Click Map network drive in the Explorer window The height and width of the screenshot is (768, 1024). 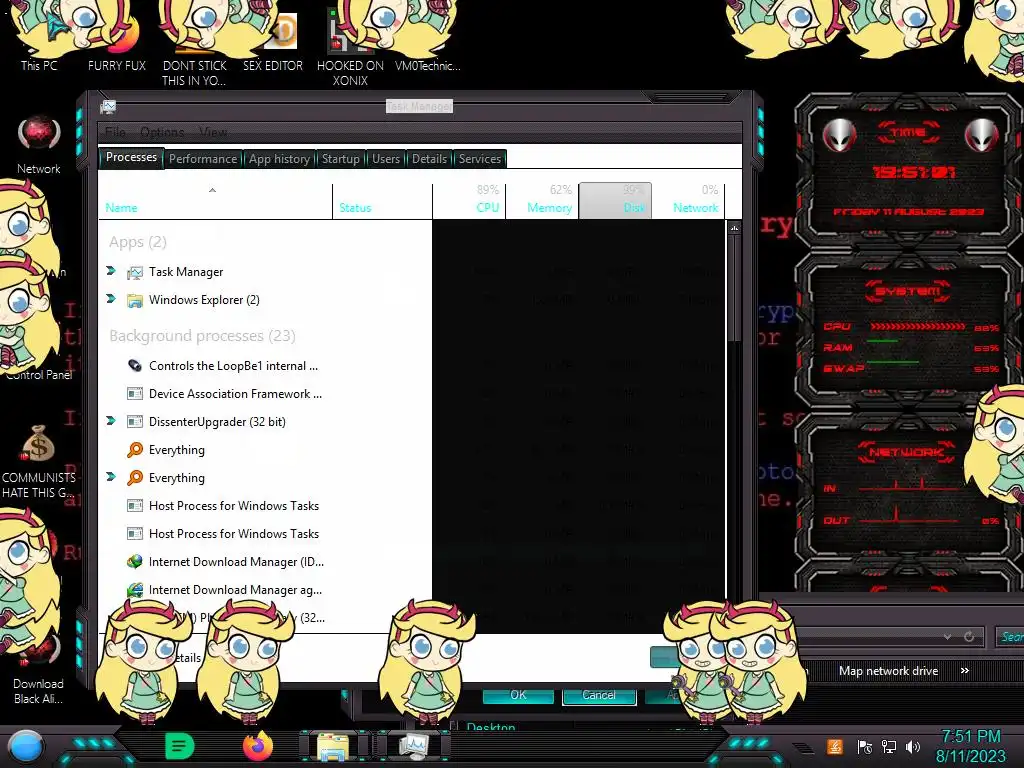(888, 671)
